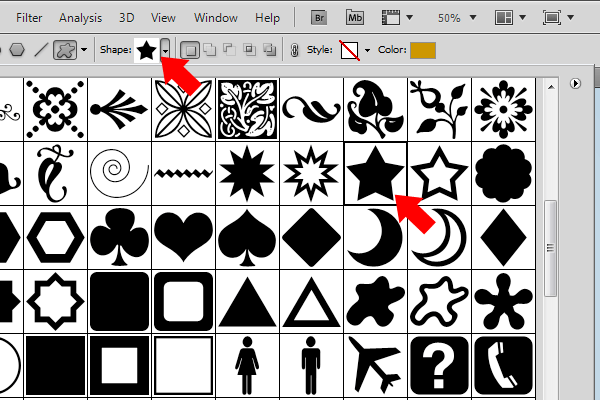The height and width of the screenshot is (400, 600).
Task: Click the current Shape star preview
Action: (x=147, y=50)
